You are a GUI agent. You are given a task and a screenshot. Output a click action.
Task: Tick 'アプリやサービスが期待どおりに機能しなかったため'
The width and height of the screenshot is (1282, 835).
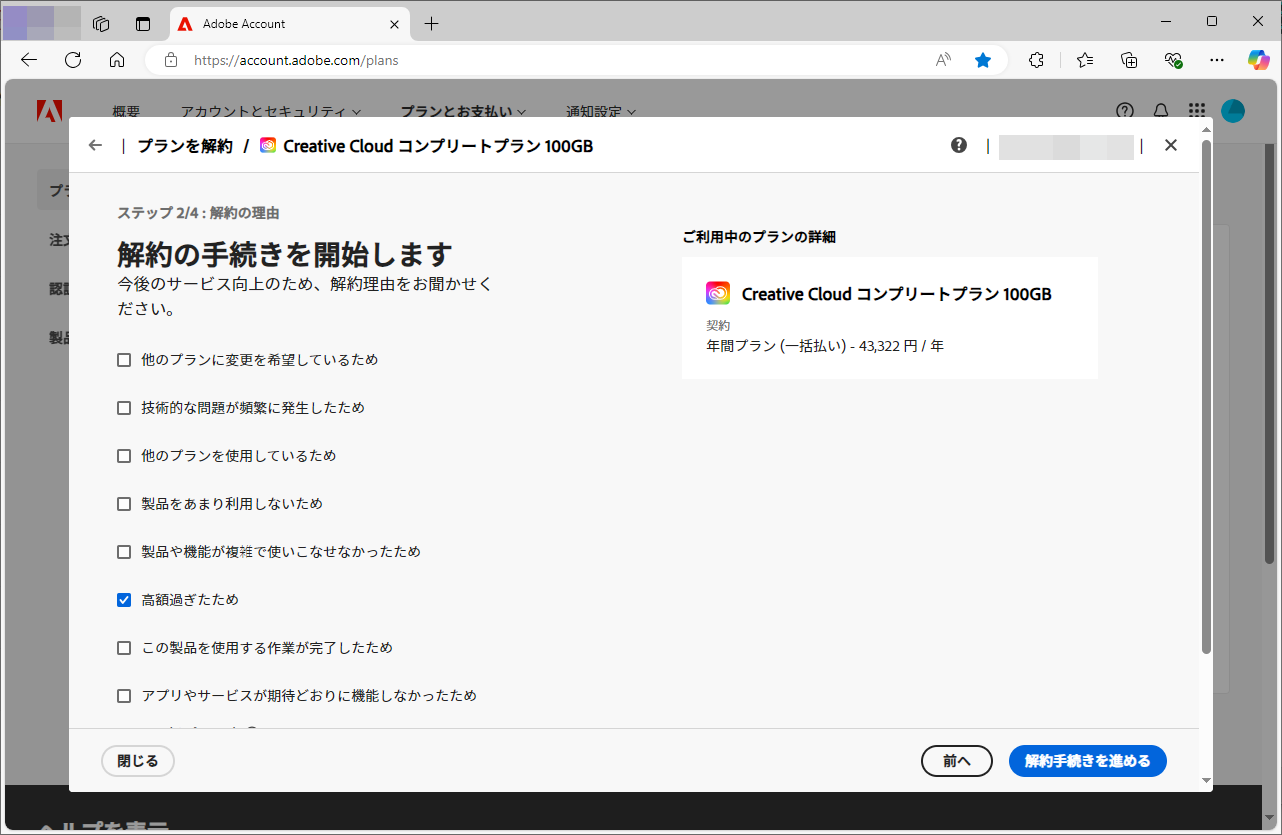click(124, 696)
